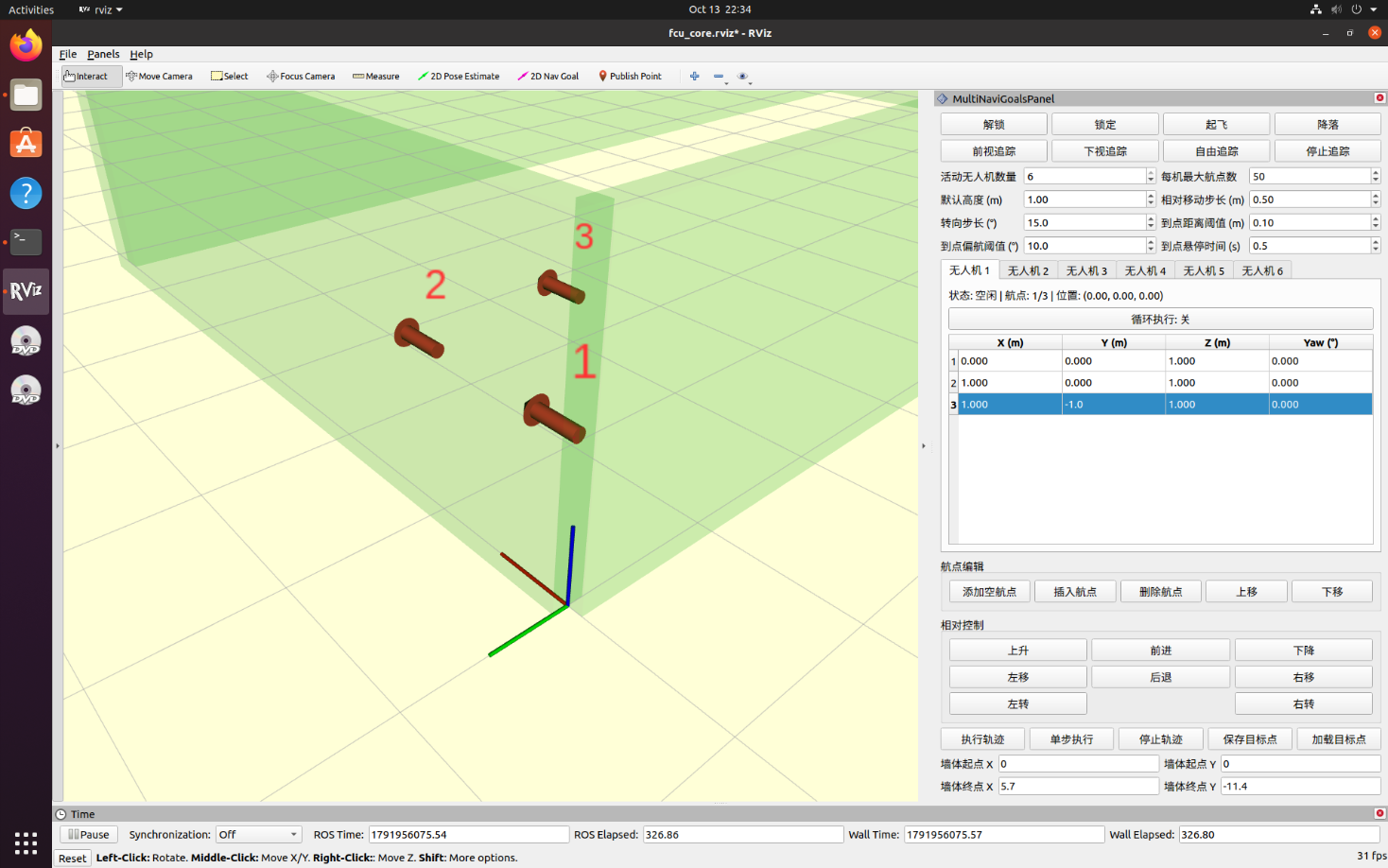Viewport: 1388px width, 868px height.
Task: Click the 删除航点 button
Action: coord(1161,592)
